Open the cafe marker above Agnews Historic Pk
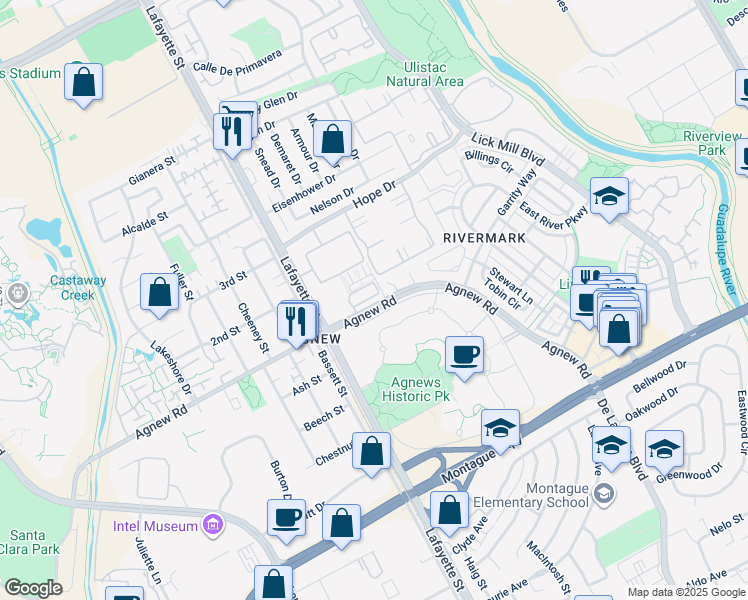Image resolution: width=748 pixels, height=600 pixels. [x=464, y=354]
